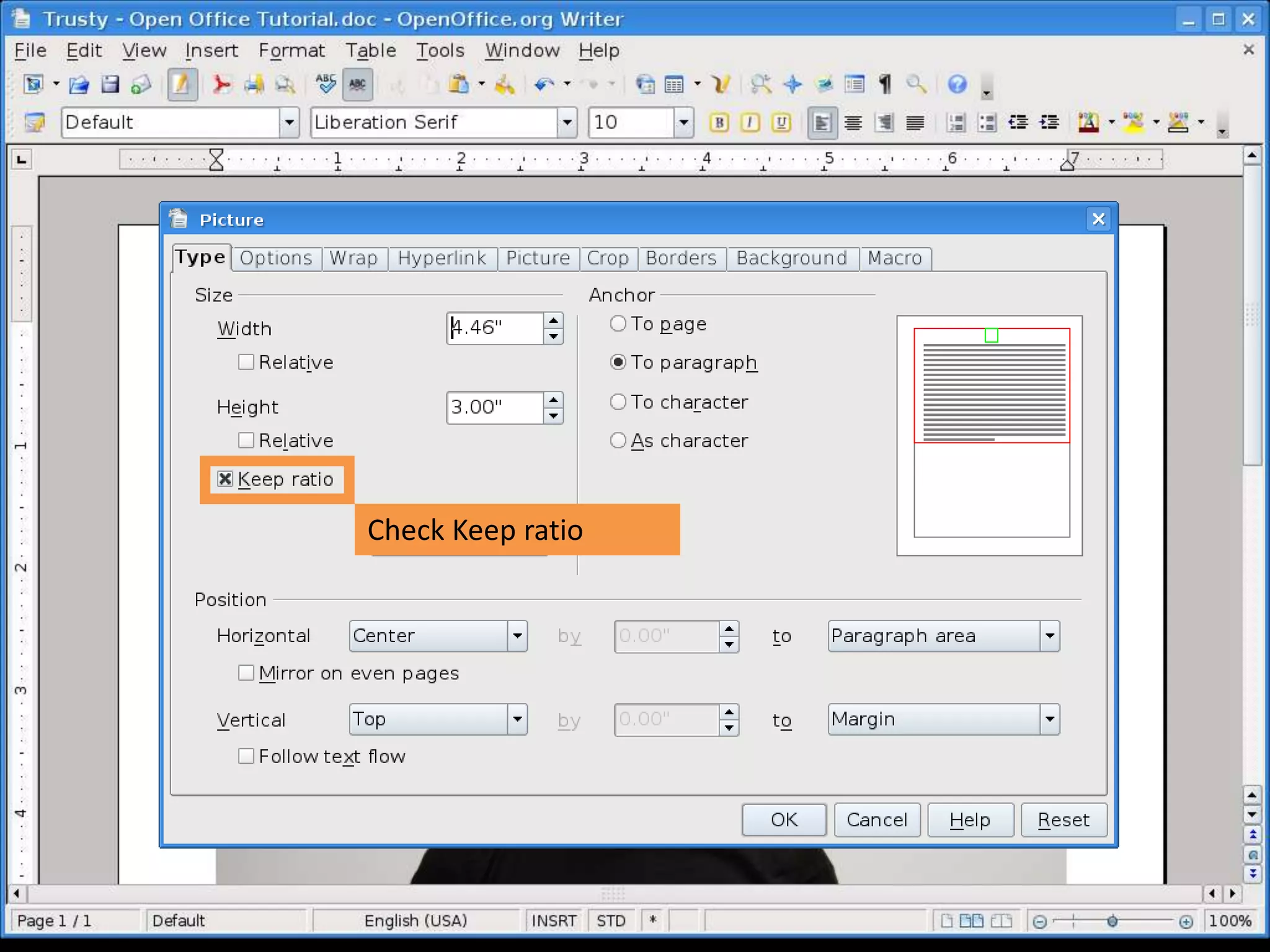Click the Export as PDF icon

(221, 84)
